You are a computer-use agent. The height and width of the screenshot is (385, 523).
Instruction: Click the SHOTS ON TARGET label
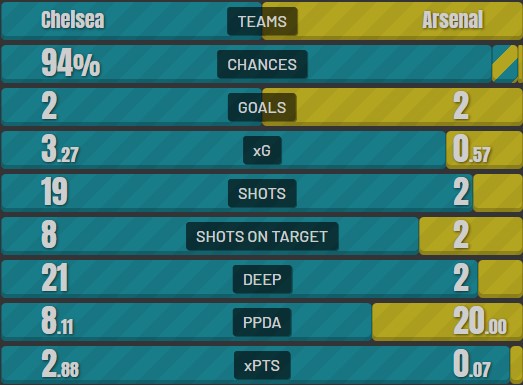tap(262, 237)
